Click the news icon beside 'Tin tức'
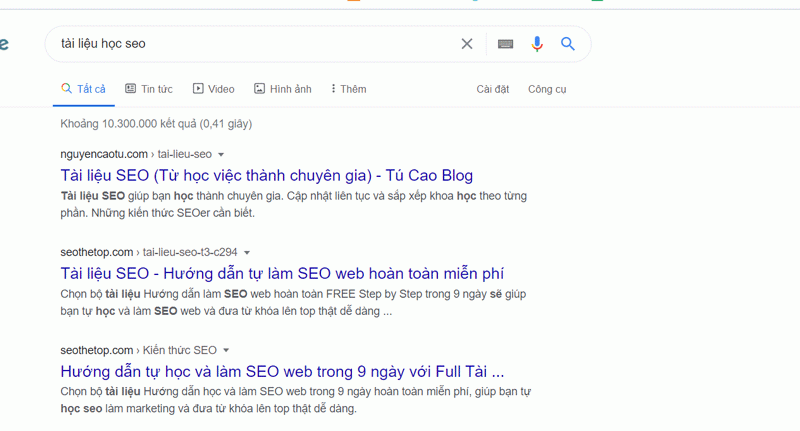The height and width of the screenshot is (431, 800). [131, 89]
